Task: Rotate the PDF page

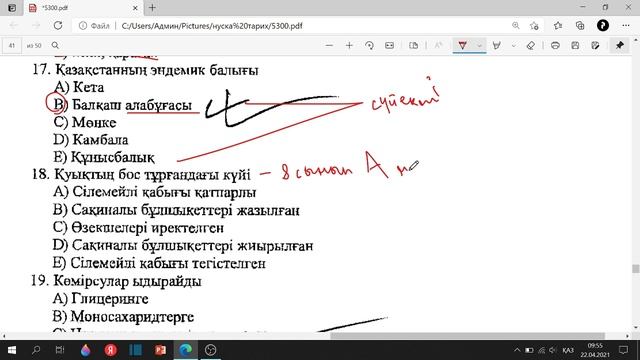Action: [x=369, y=45]
